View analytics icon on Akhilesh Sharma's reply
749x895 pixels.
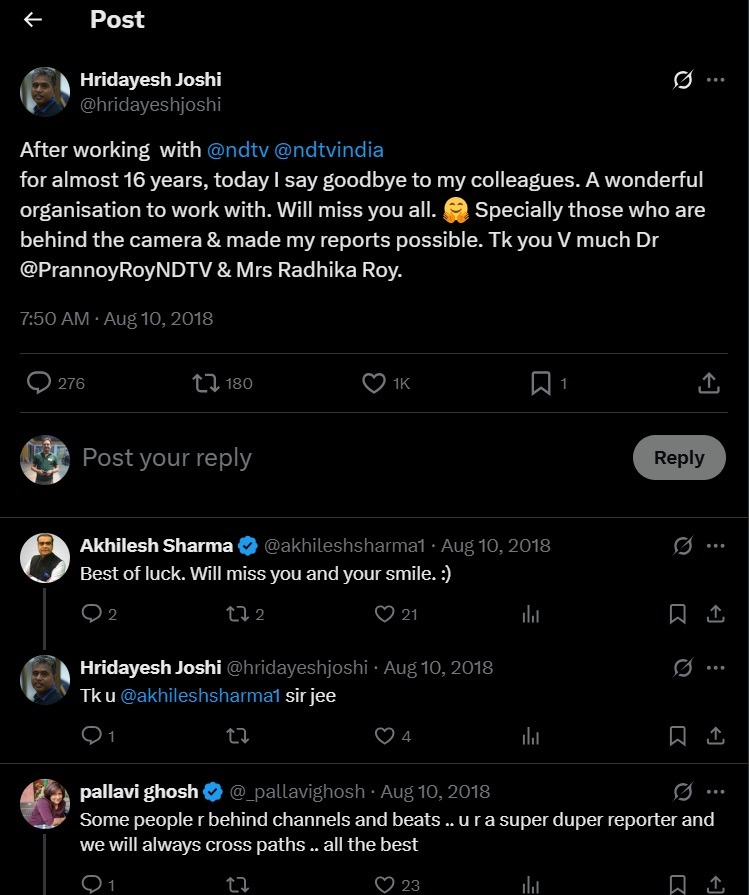click(x=530, y=614)
